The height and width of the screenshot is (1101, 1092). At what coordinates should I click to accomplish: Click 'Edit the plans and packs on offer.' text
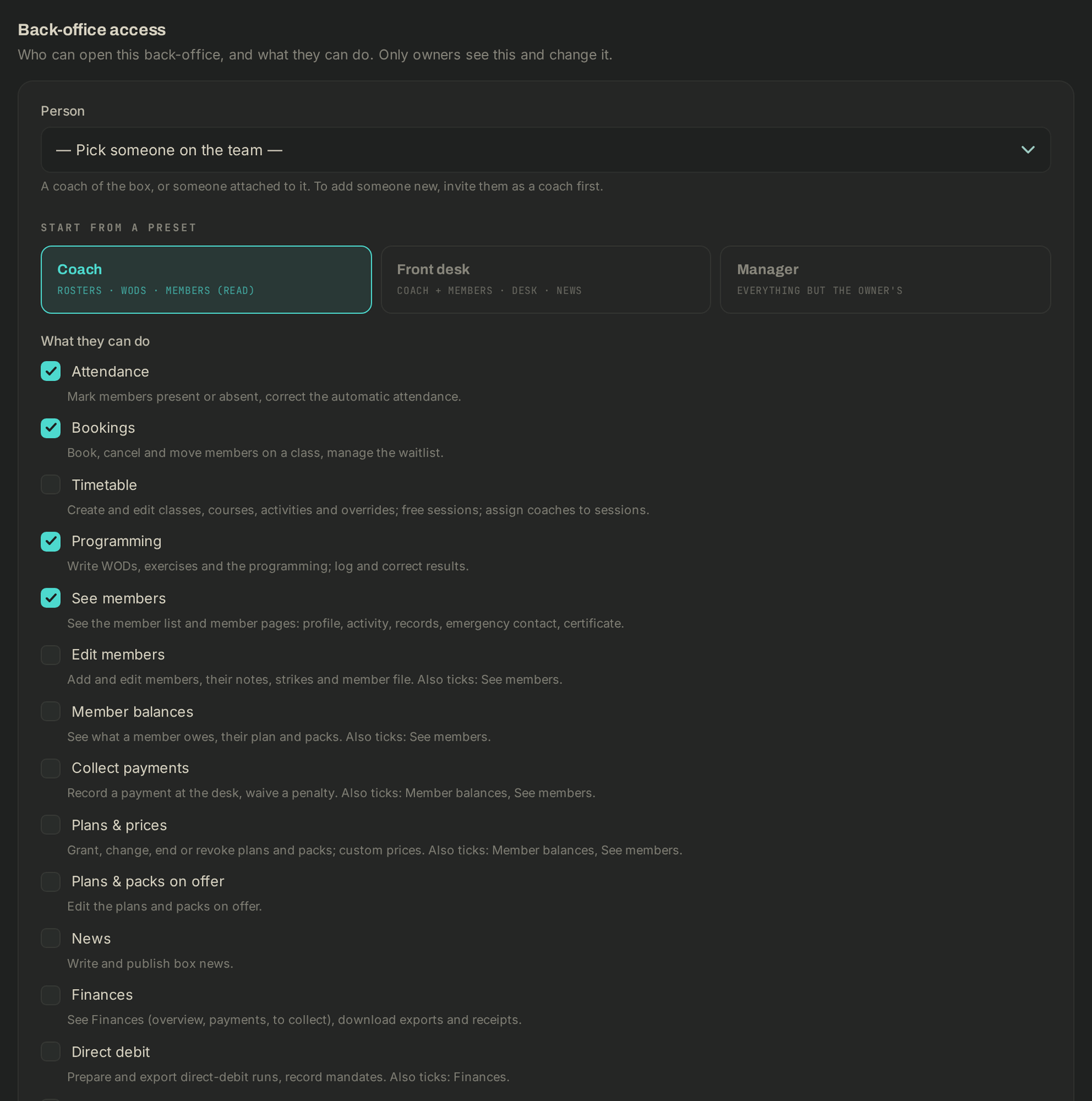(164, 906)
